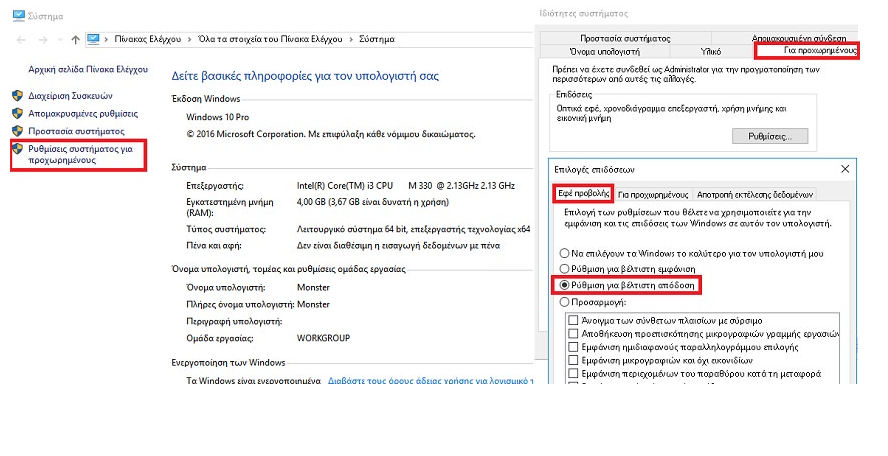Switch to the Υλικό tab
888x456 pixels.
tap(712, 50)
